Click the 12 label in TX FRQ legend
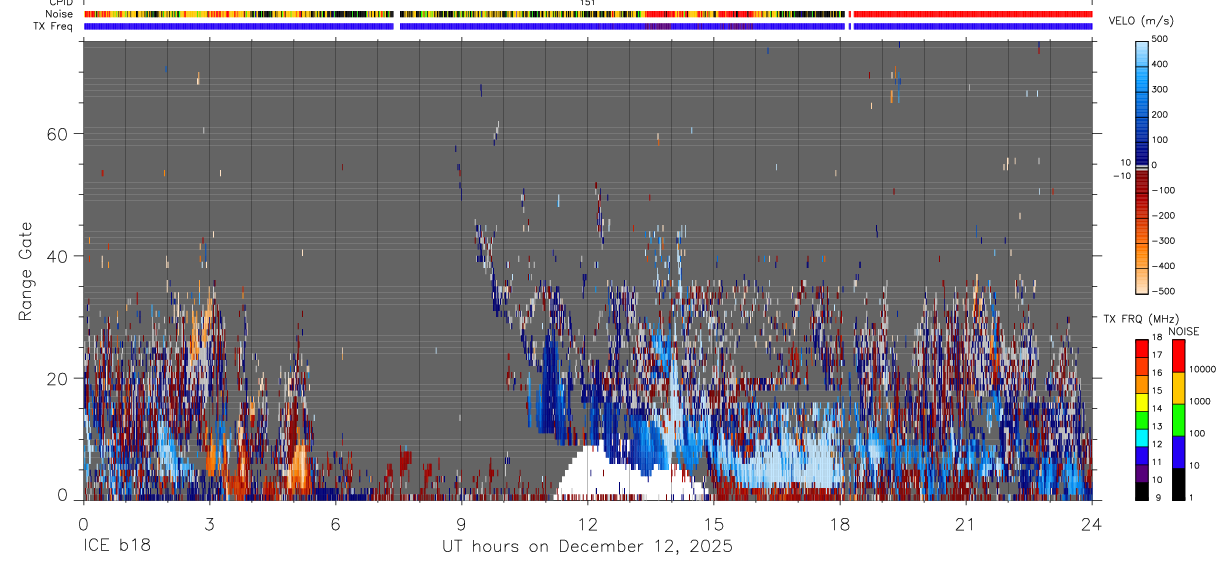This screenshot has height=567, width=1228. [1157, 444]
